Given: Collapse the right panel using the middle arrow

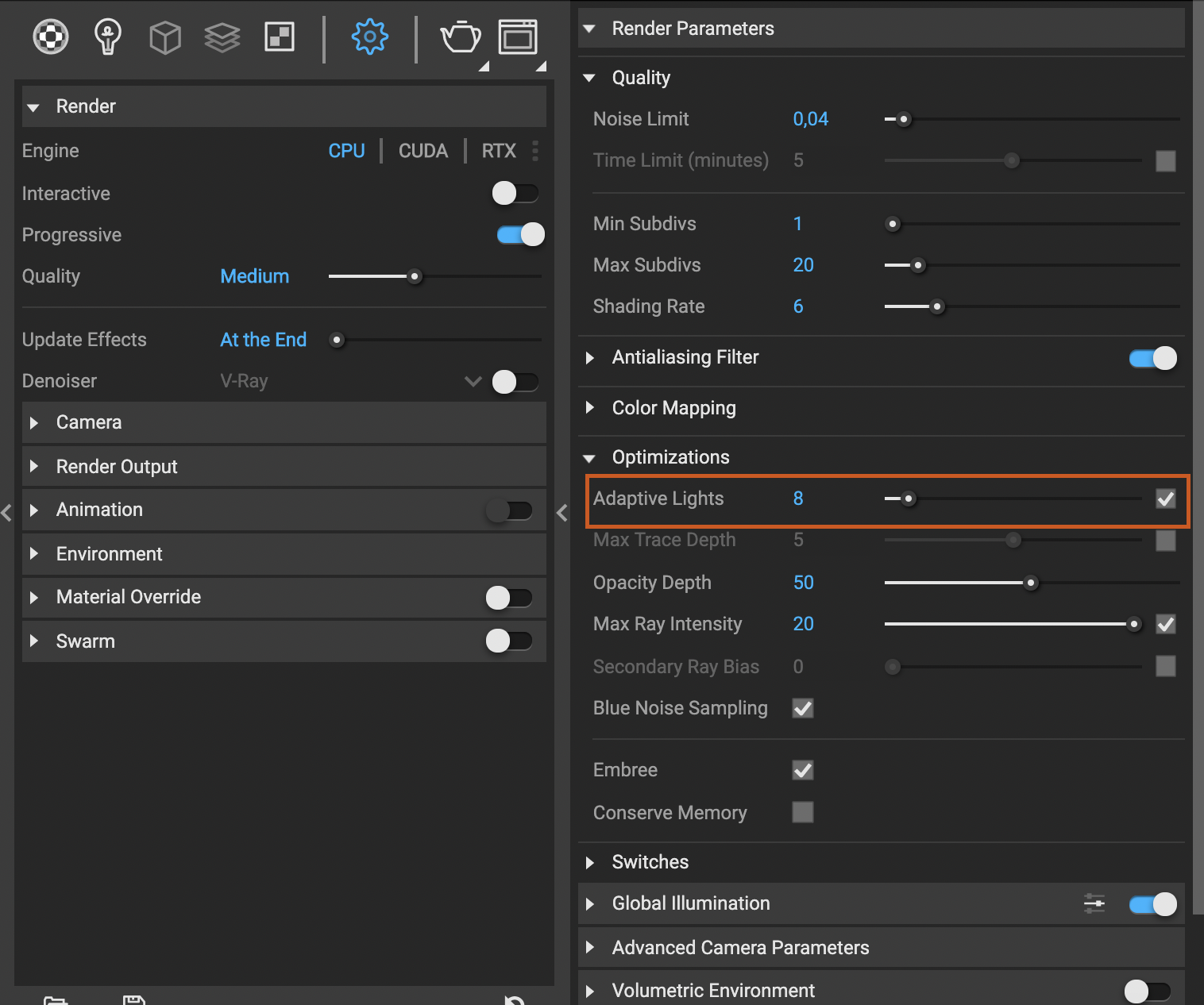Looking at the screenshot, I should tap(562, 513).
